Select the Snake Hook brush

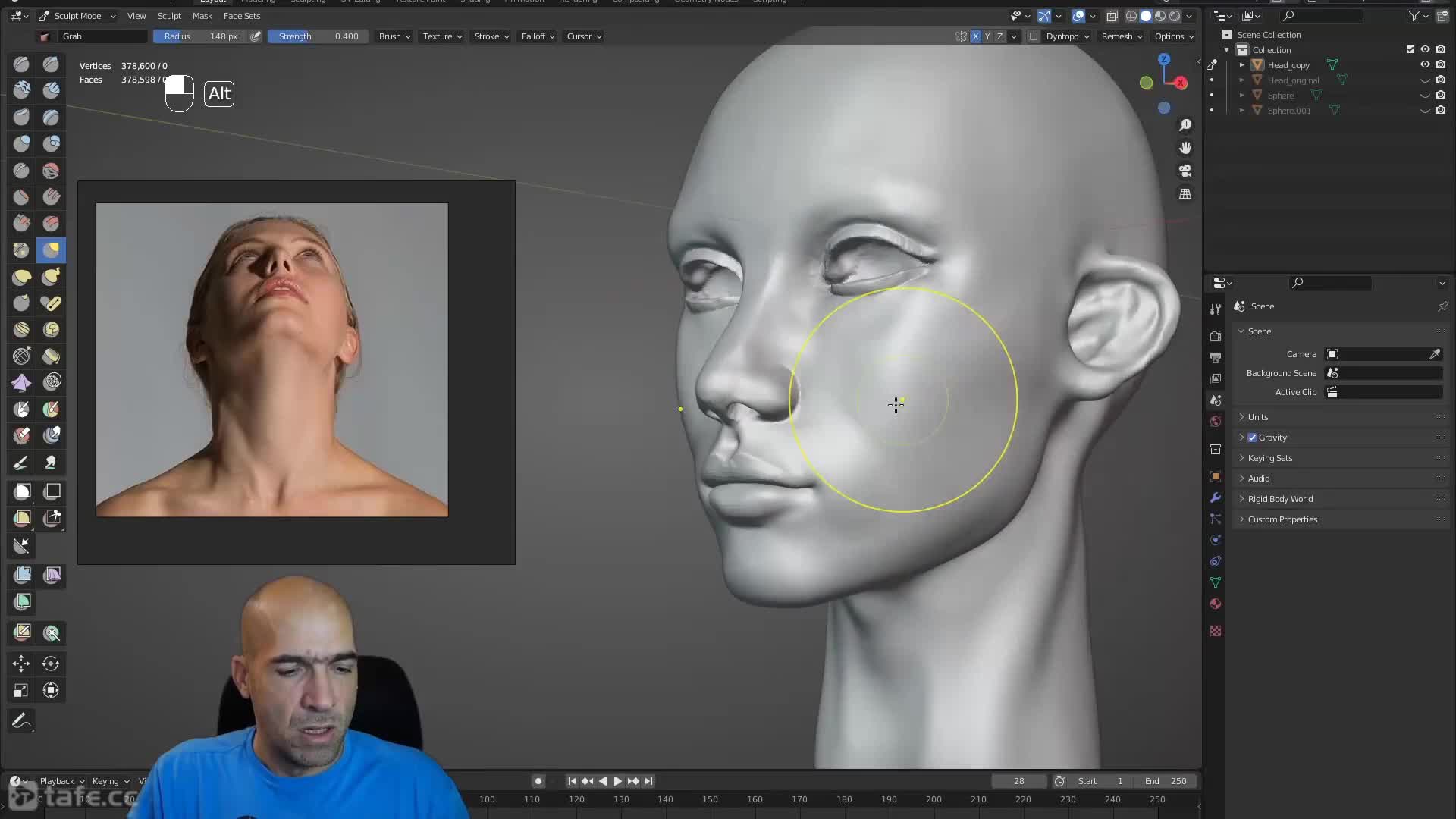coord(51,276)
